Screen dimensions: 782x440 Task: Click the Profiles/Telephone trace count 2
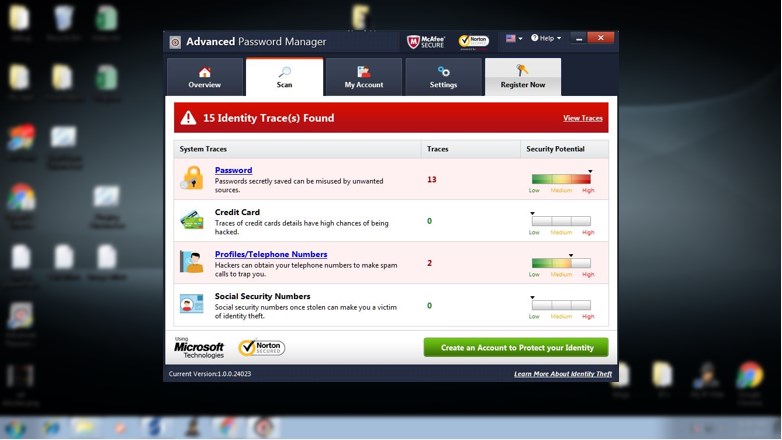click(x=429, y=263)
